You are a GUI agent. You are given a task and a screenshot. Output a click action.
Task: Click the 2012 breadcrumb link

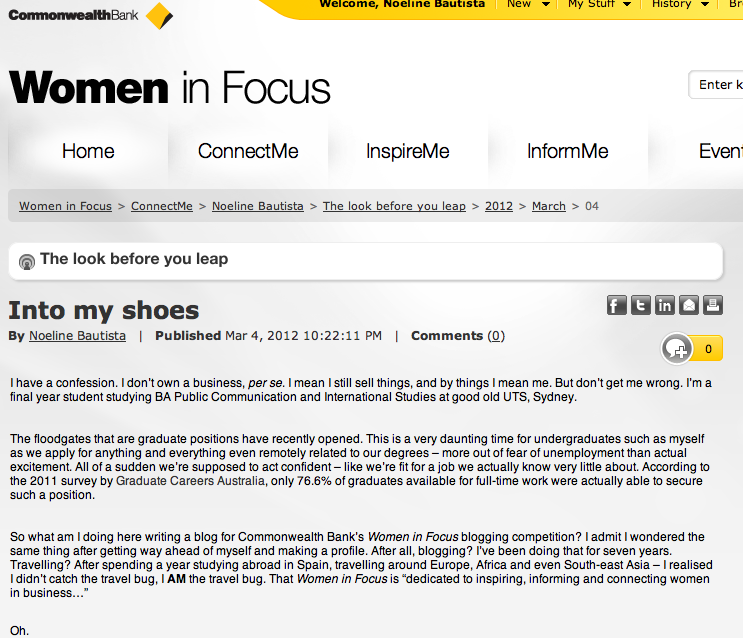point(499,206)
